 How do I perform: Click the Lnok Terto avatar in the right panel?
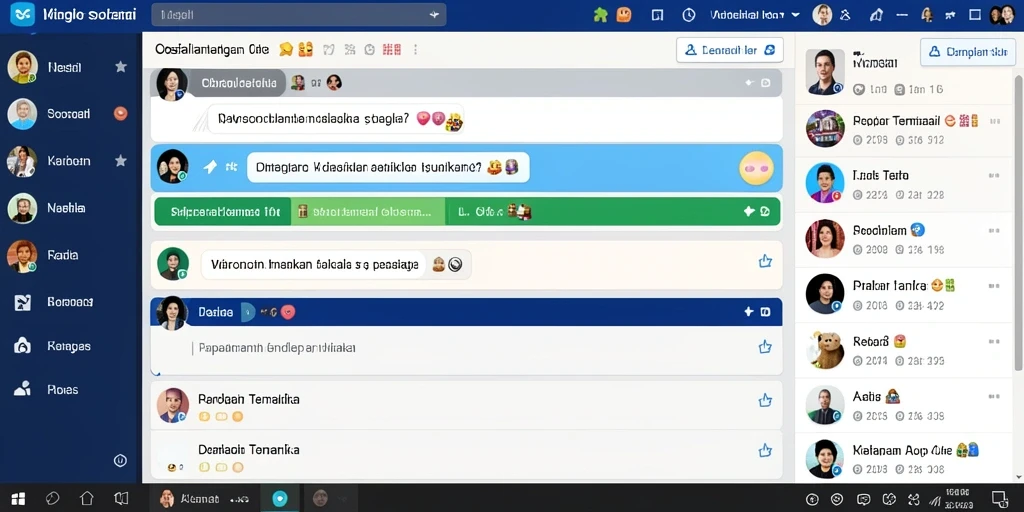click(825, 183)
